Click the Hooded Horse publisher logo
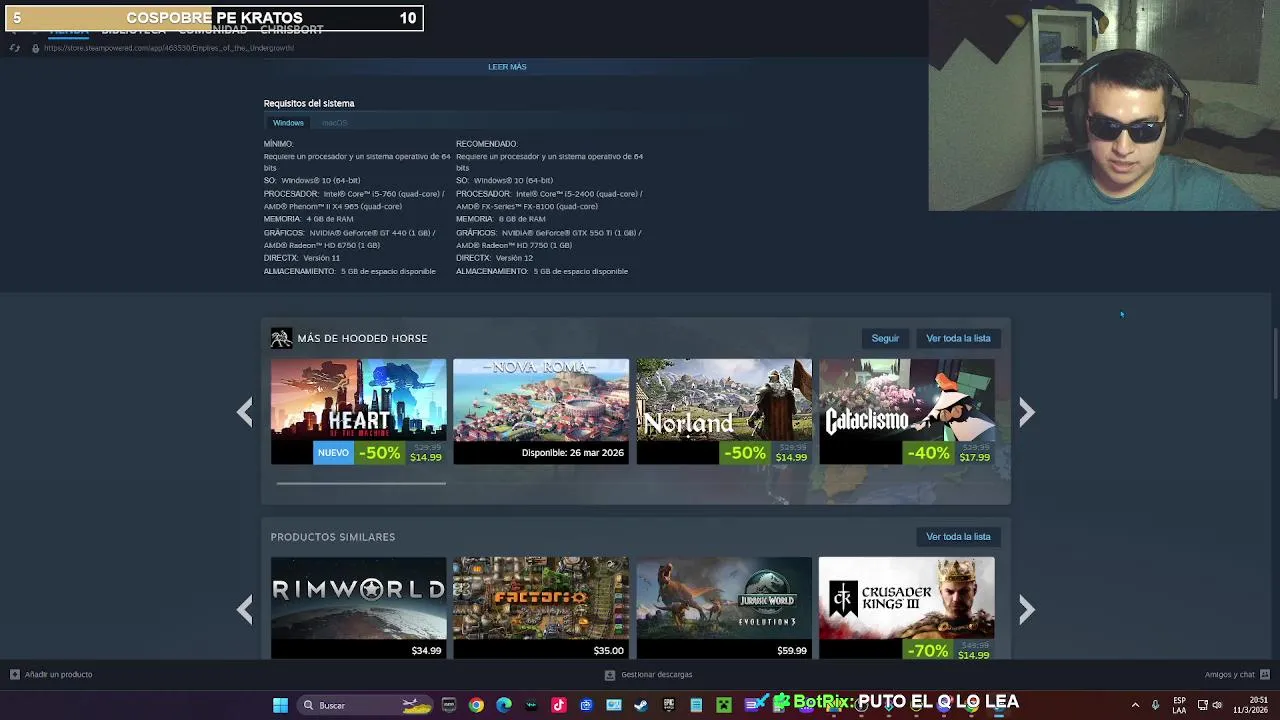The width and height of the screenshot is (1280, 720). point(281,338)
